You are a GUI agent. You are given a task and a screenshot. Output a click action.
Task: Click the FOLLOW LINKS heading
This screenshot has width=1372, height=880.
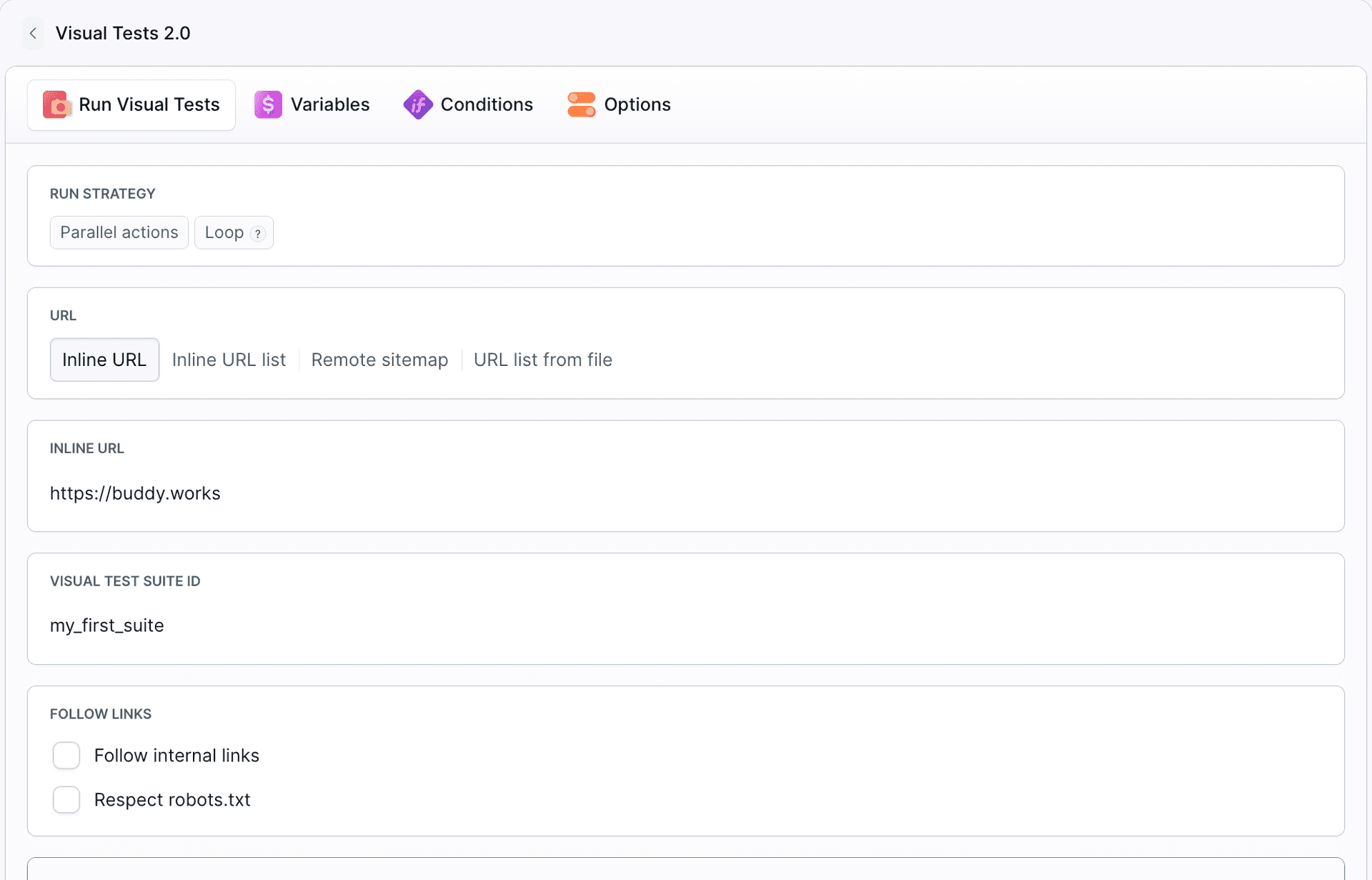tap(101, 714)
